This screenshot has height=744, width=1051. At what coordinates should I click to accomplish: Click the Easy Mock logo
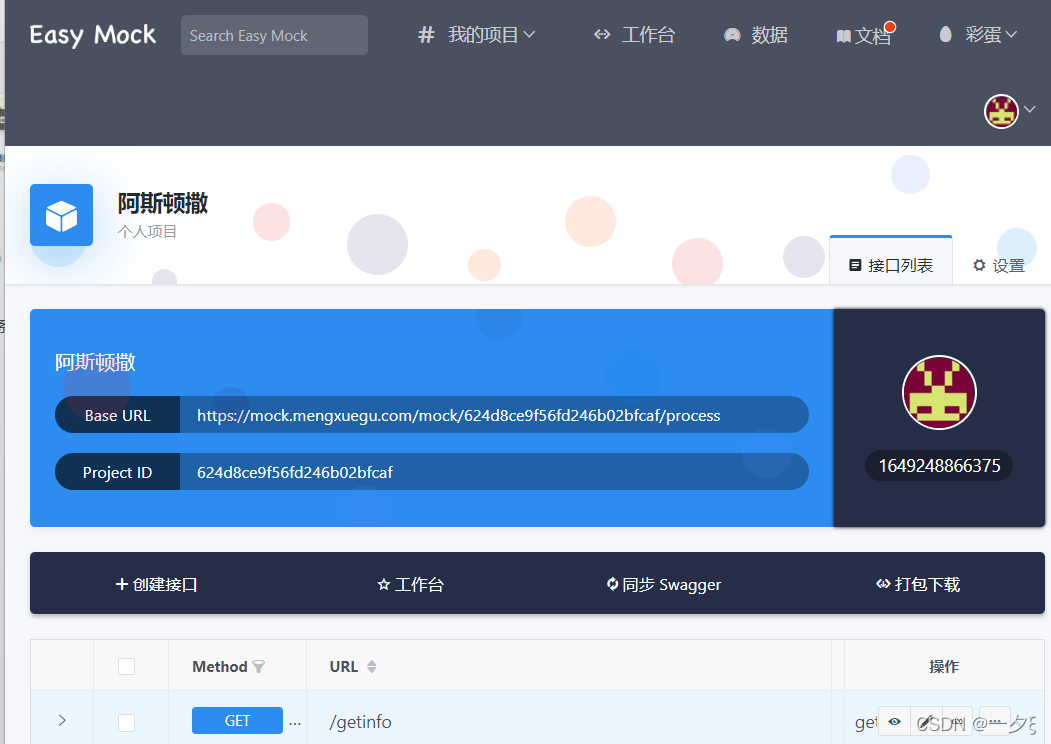[x=92, y=35]
